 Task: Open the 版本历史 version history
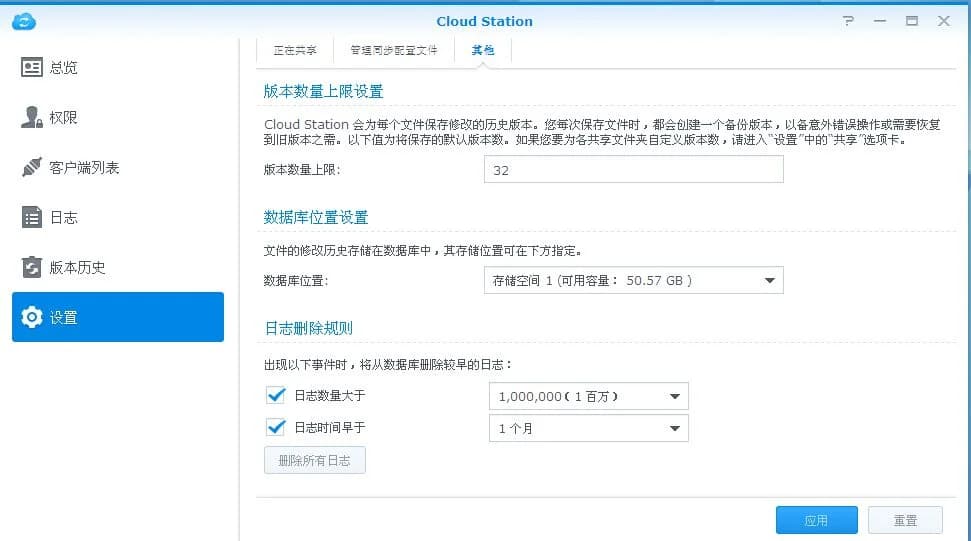[118, 267]
